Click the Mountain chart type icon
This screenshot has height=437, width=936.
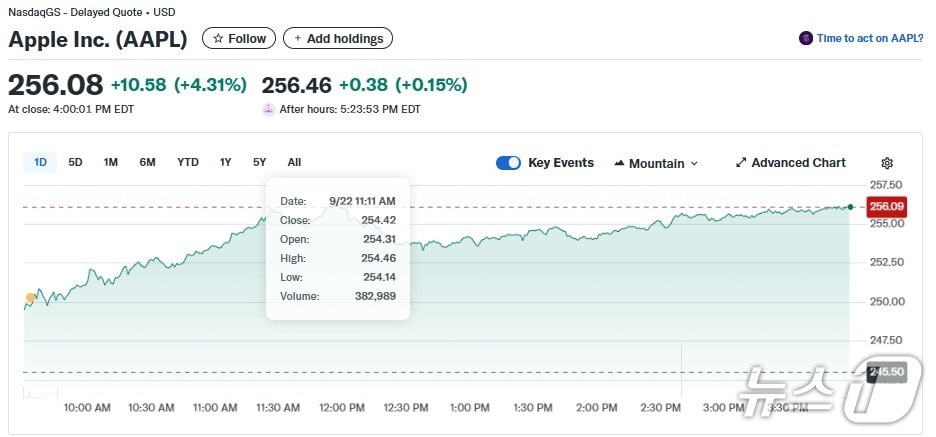click(x=619, y=163)
